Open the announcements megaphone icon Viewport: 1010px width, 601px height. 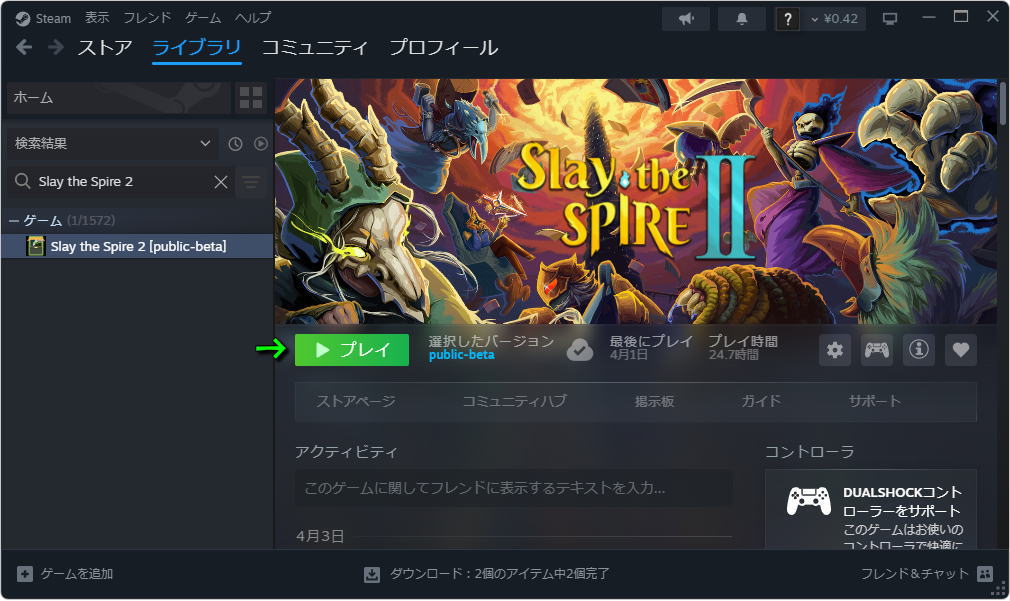point(686,19)
